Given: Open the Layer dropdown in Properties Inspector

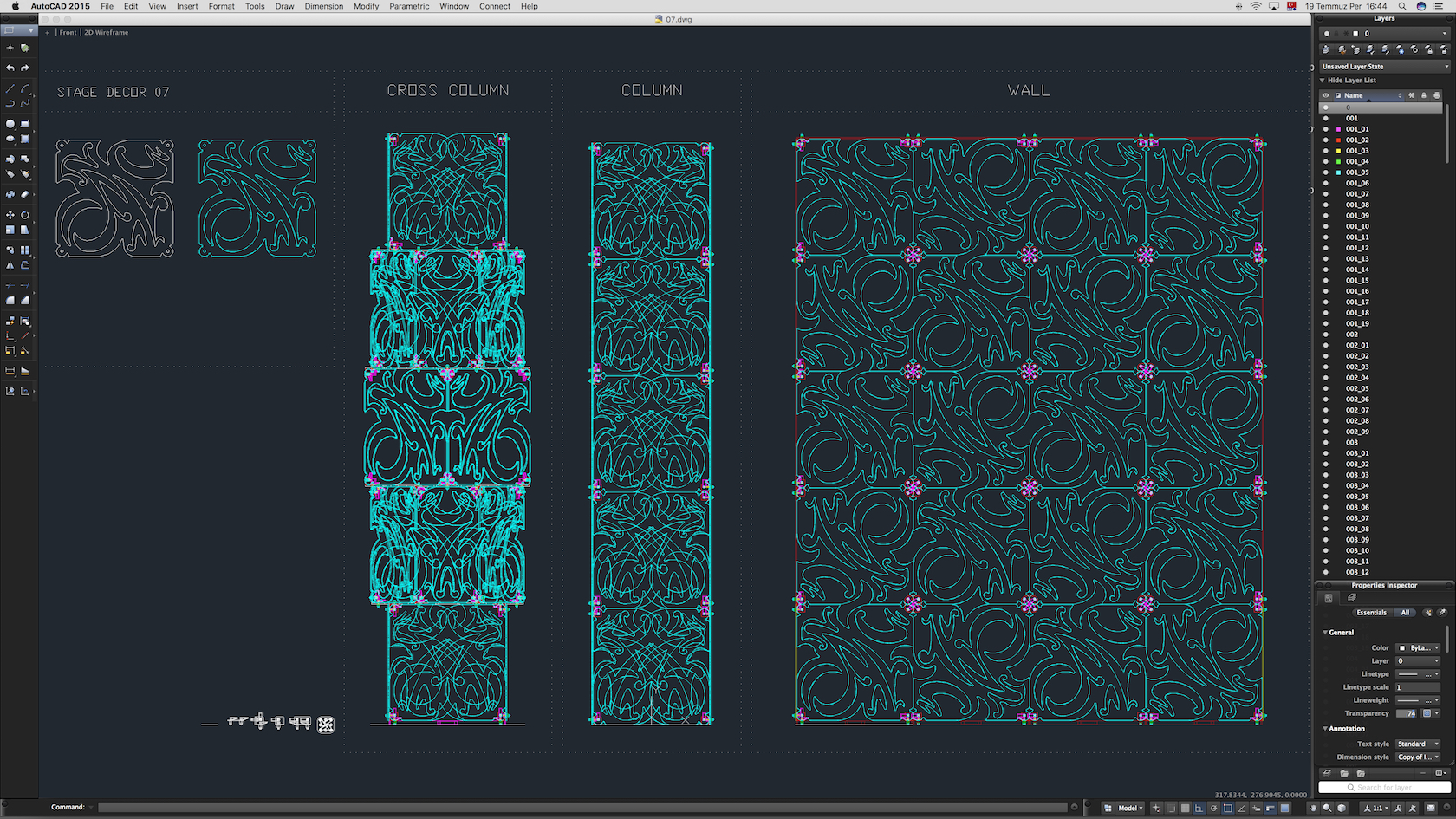Looking at the screenshot, I should pos(1418,661).
